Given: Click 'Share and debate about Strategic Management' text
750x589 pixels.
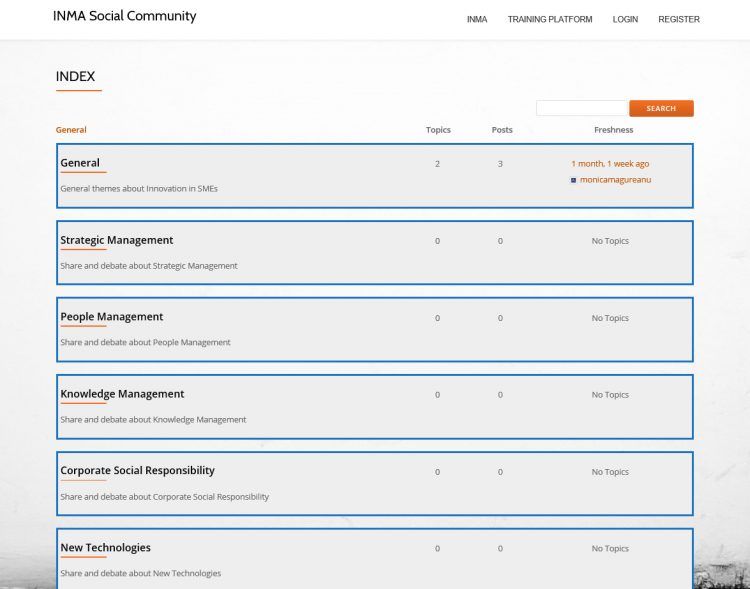Looking at the screenshot, I should click(x=149, y=266).
